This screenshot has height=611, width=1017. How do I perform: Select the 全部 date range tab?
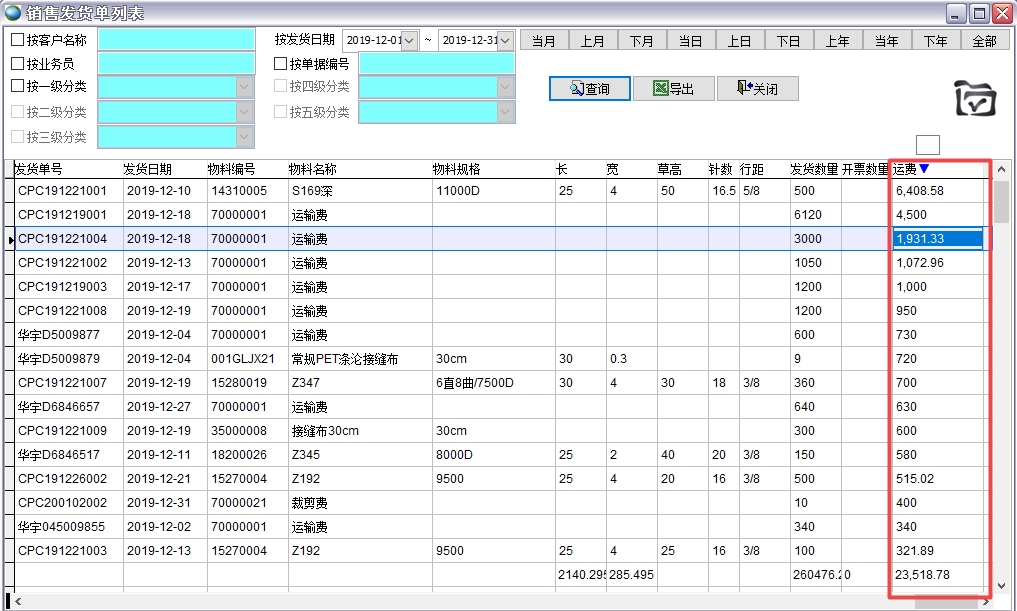984,41
